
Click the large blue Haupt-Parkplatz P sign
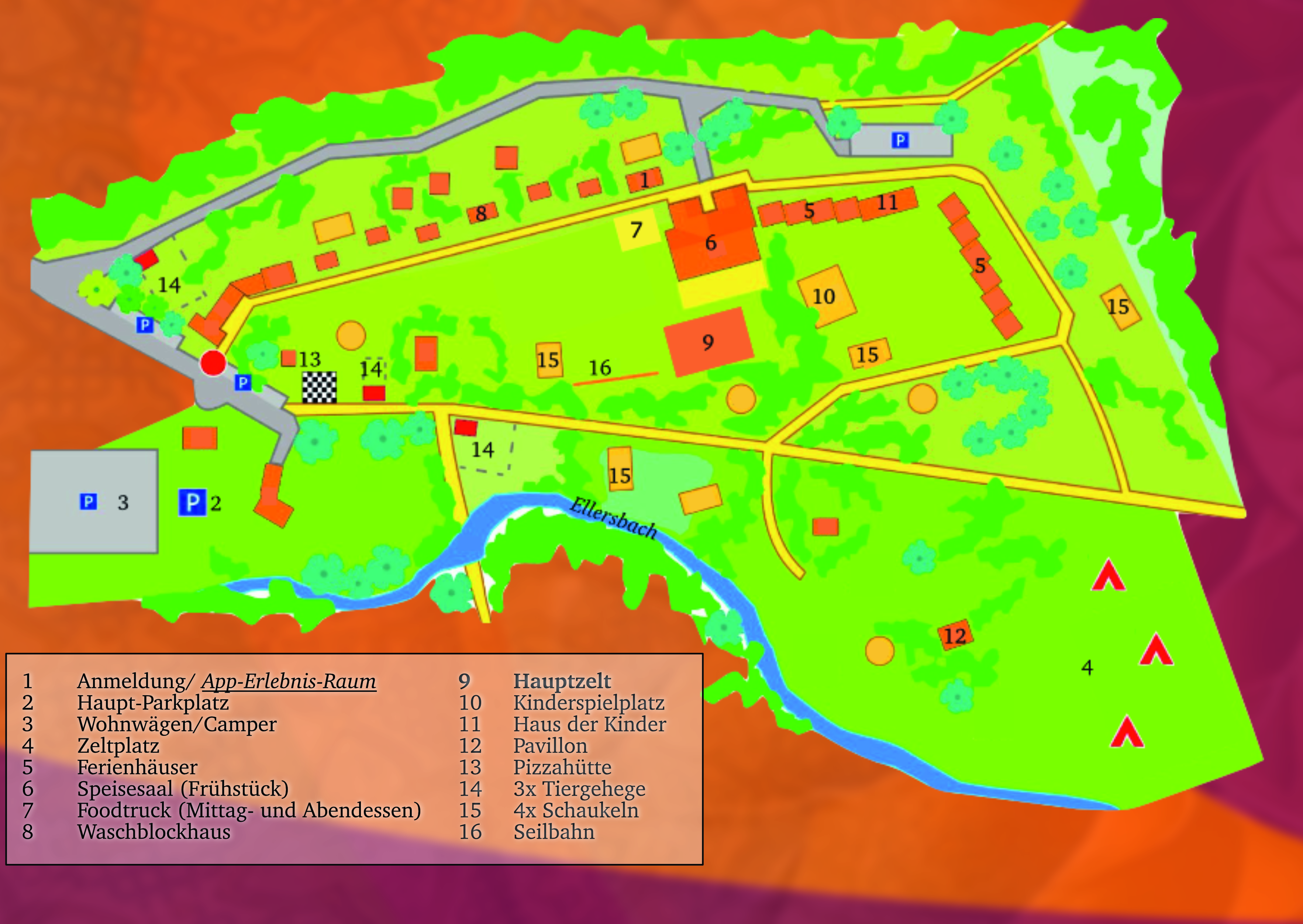point(192,502)
